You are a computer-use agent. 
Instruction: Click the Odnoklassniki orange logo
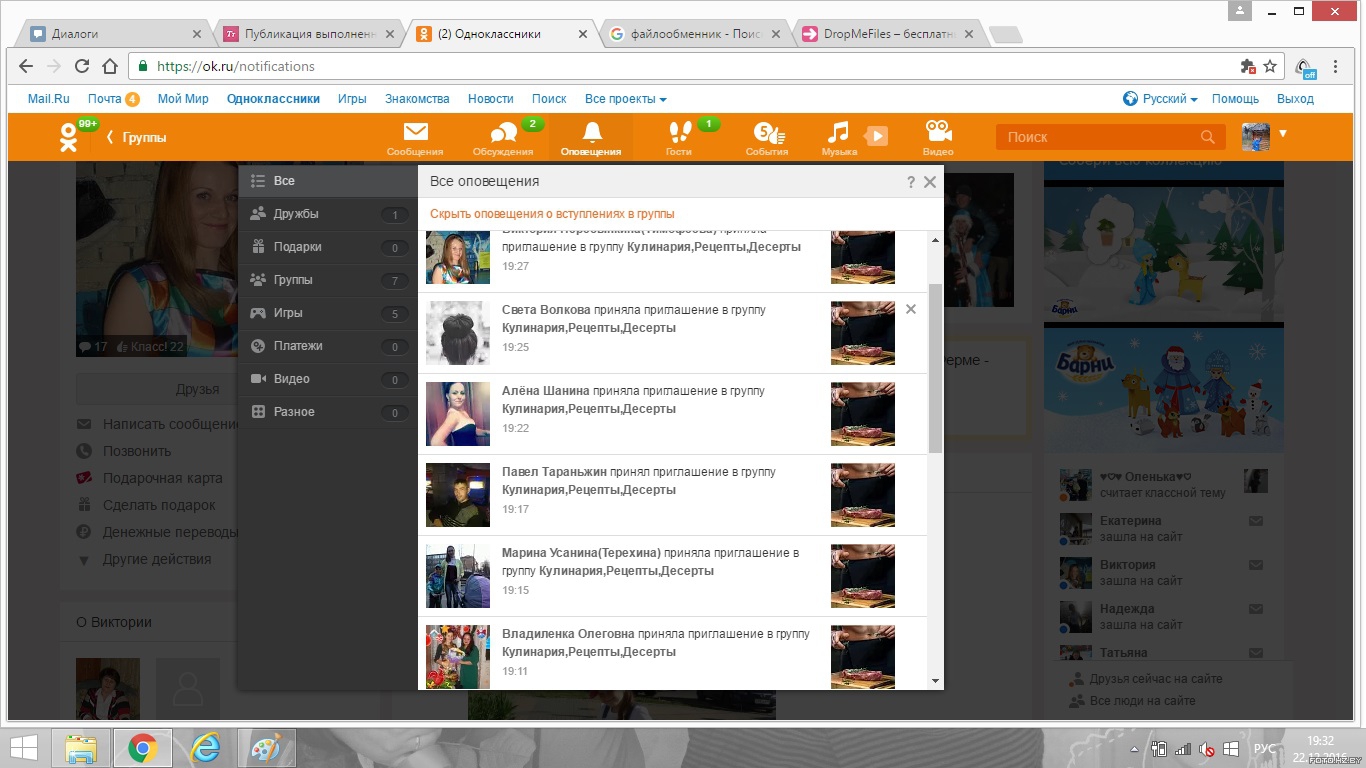pyautogui.click(x=68, y=137)
